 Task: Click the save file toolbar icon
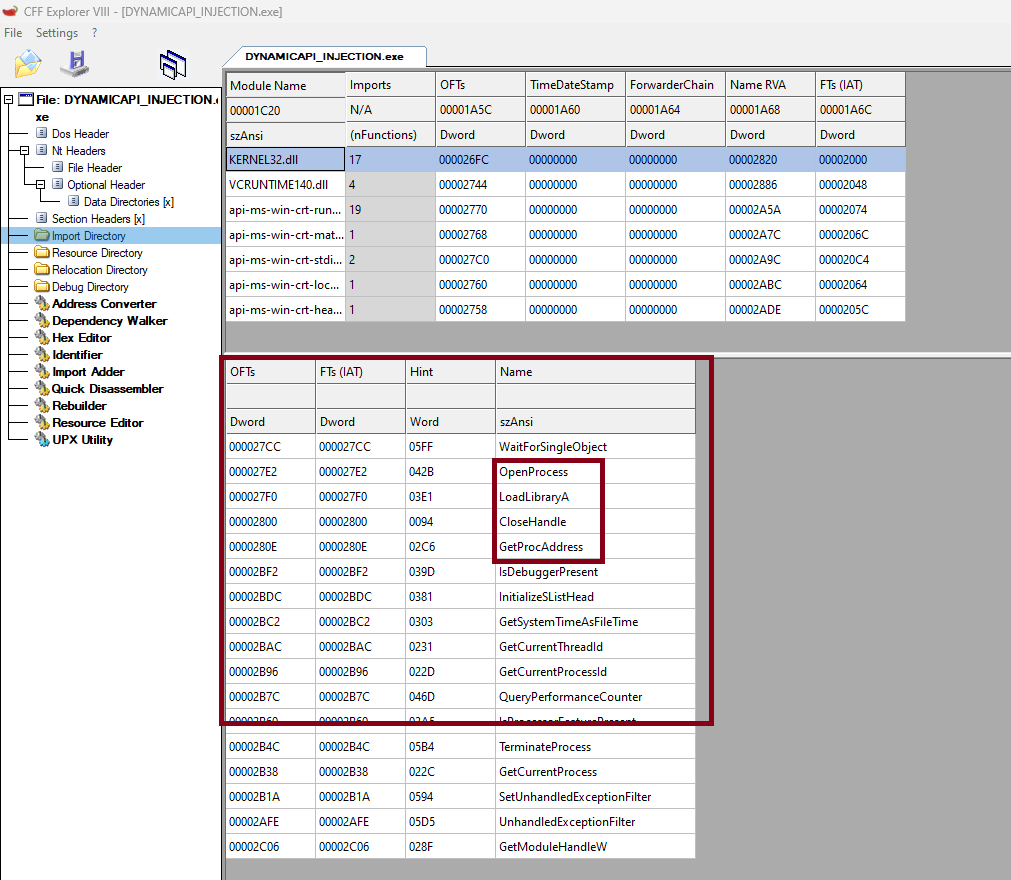[x=74, y=63]
